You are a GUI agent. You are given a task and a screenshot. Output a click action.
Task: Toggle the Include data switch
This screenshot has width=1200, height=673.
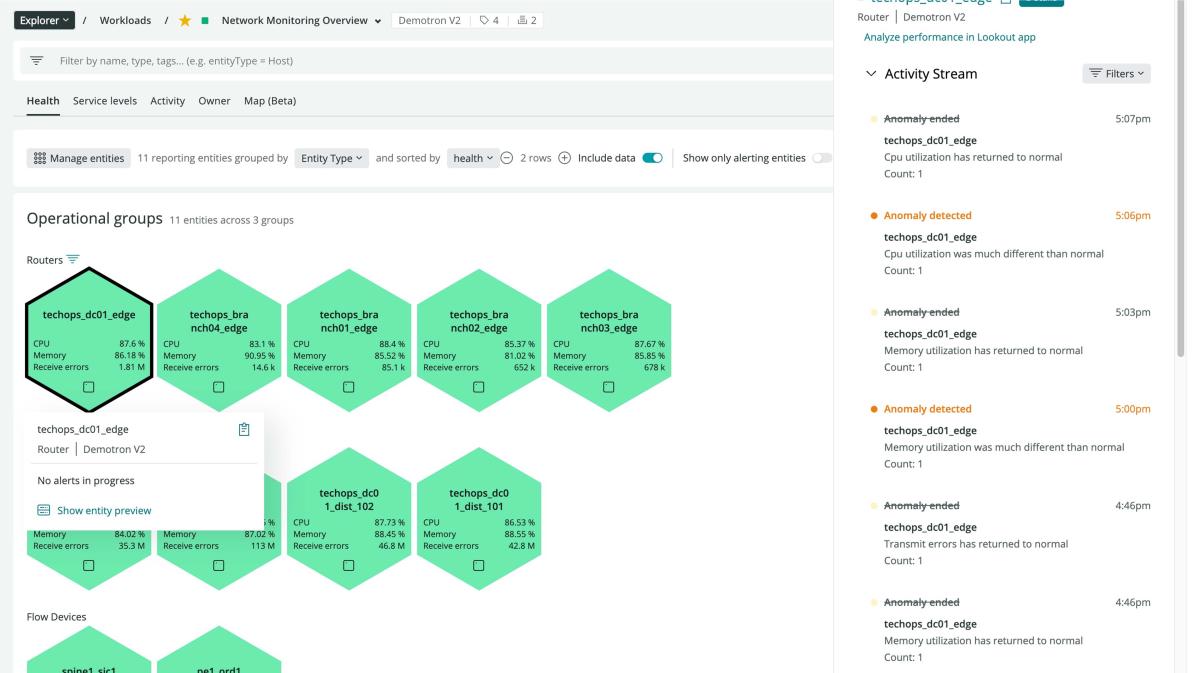tap(652, 158)
